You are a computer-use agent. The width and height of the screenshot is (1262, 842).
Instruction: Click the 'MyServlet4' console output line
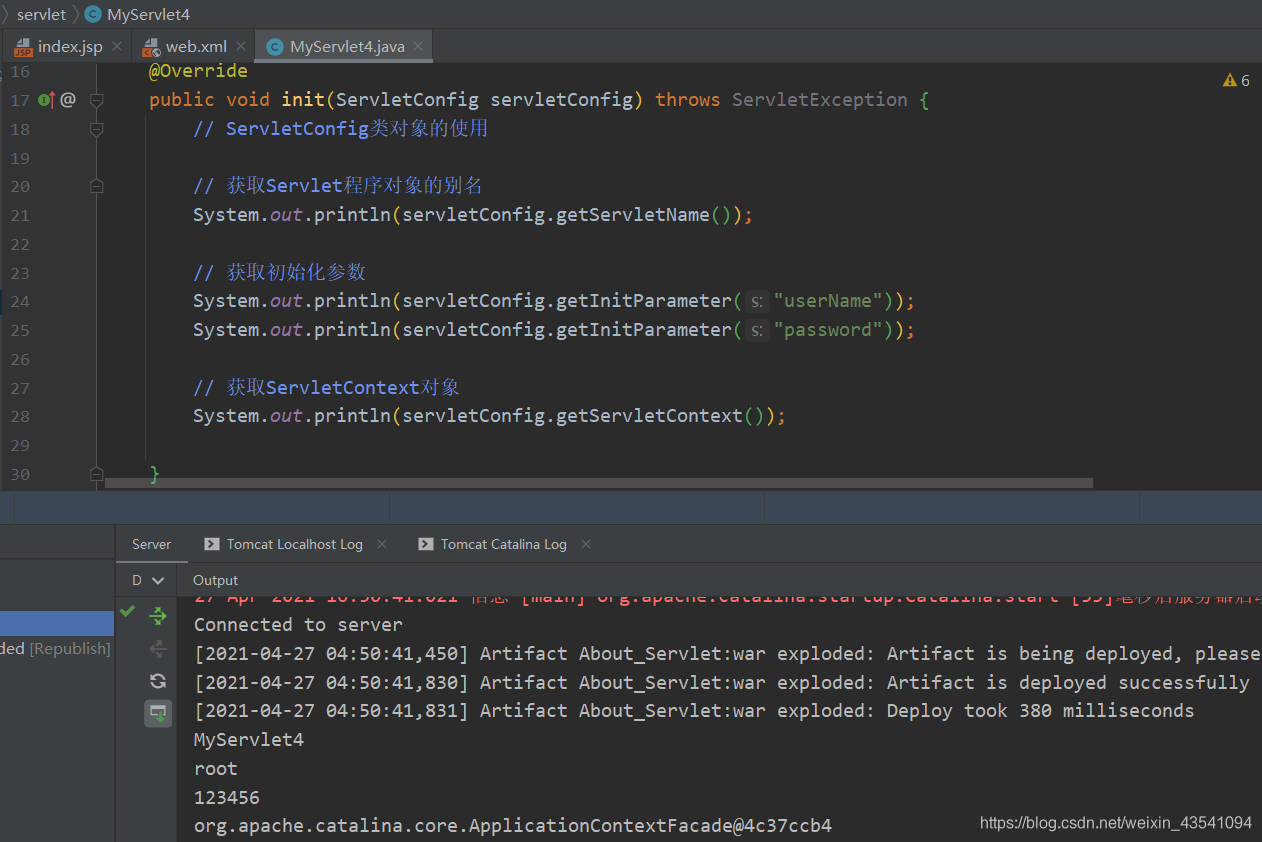coord(249,740)
